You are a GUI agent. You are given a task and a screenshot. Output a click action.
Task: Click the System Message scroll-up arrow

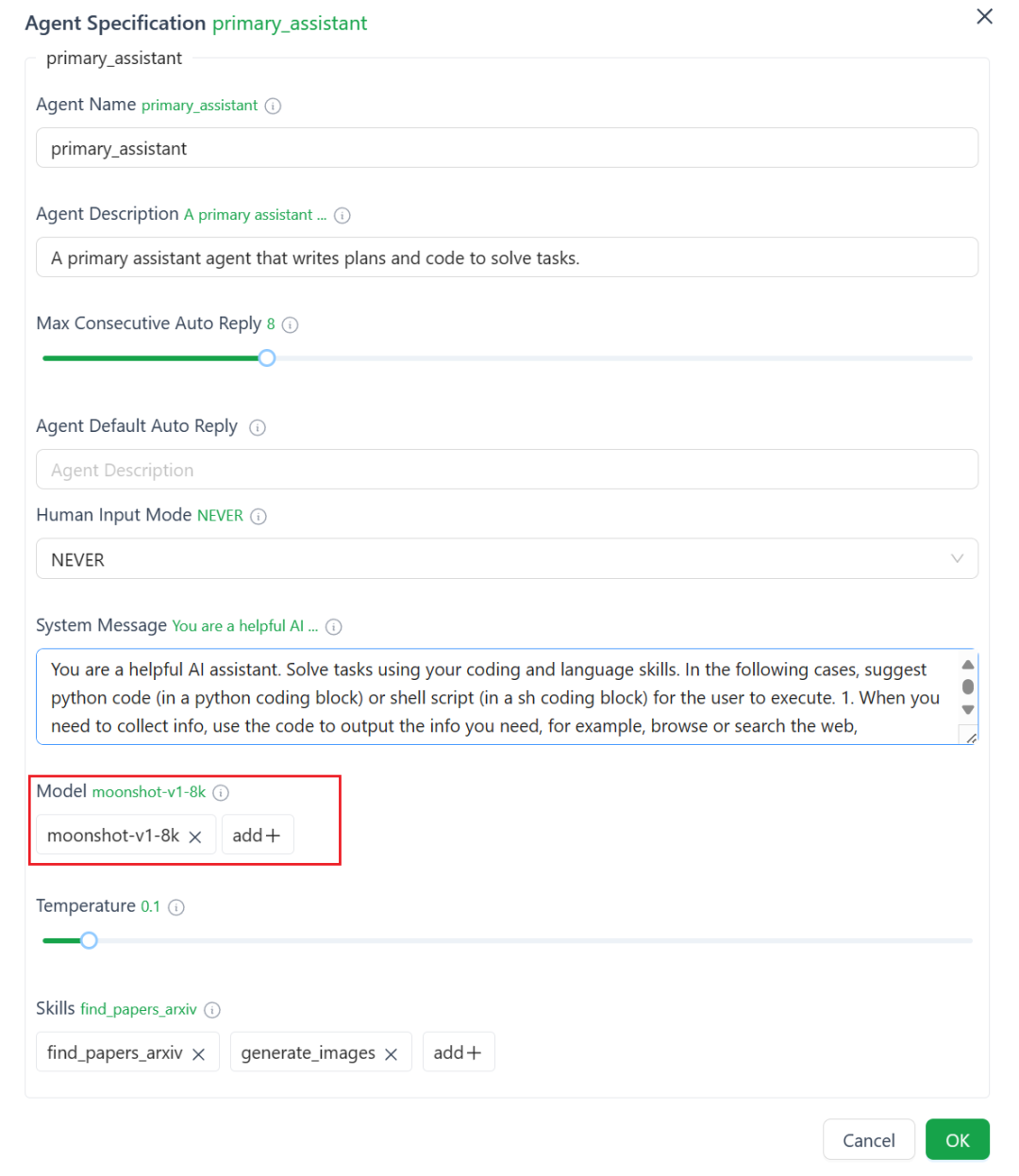tap(967, 665)
